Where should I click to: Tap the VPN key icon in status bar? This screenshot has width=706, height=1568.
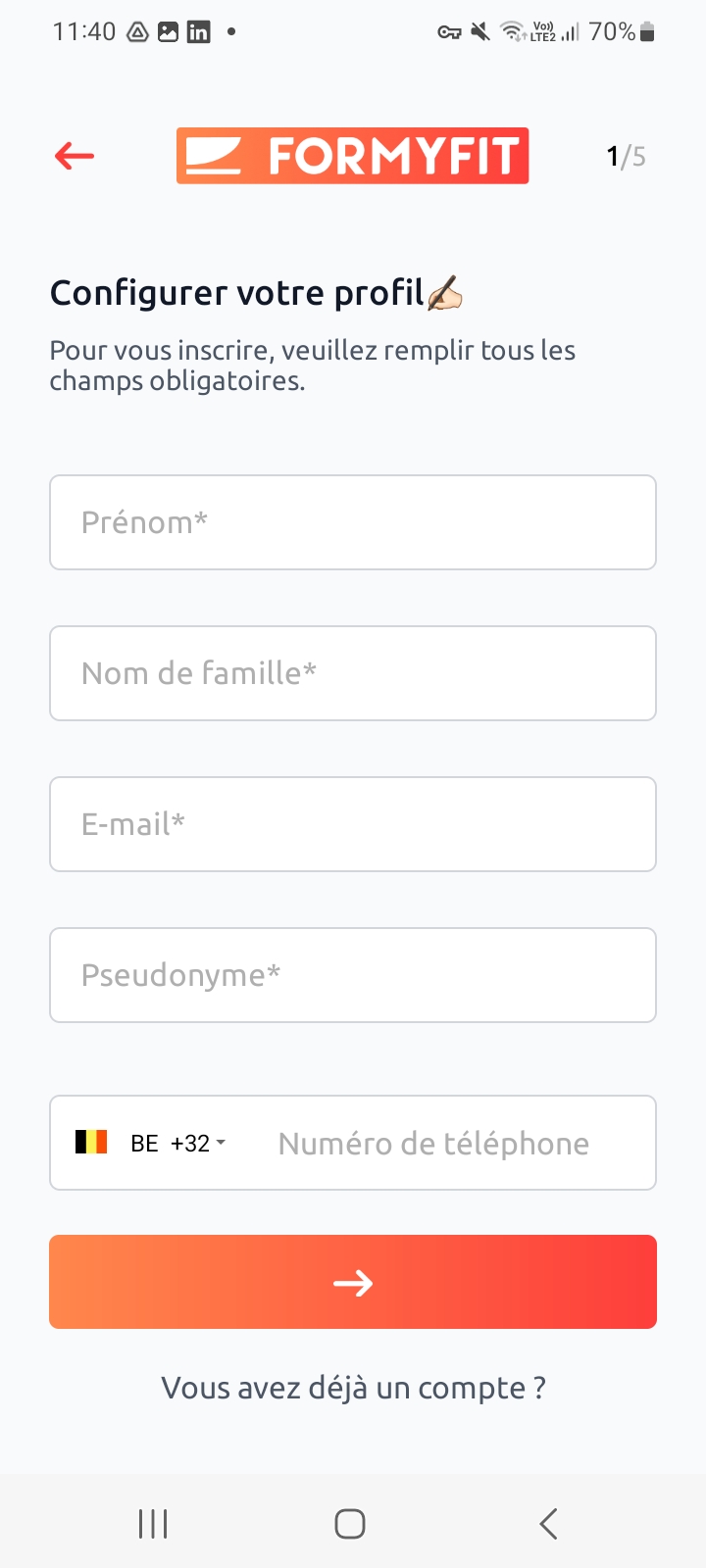[449, 32]
